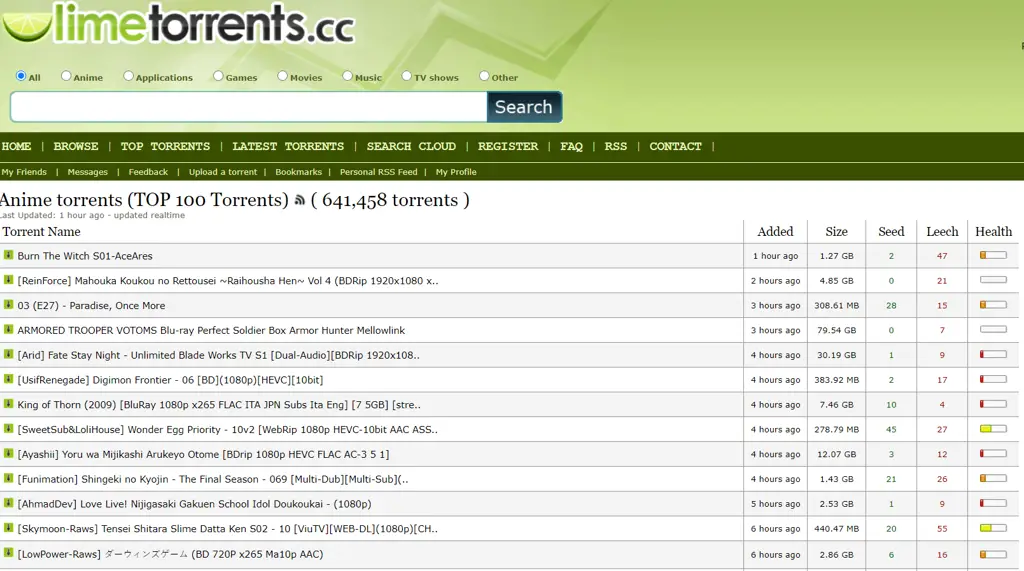Click the 79.54 GB size cell

(837, 331)
